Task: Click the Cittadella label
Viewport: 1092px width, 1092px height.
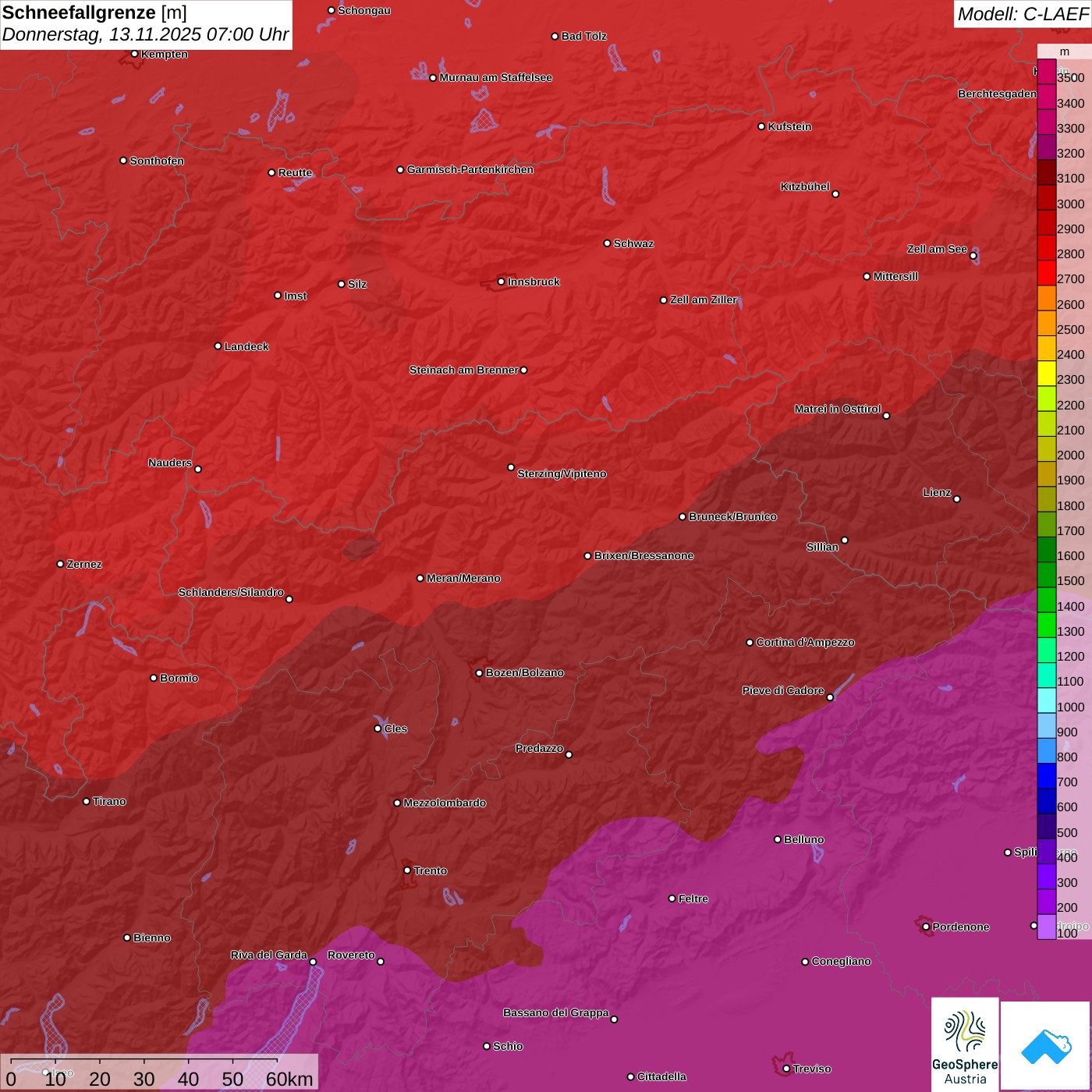Action: click(661, 1076)
